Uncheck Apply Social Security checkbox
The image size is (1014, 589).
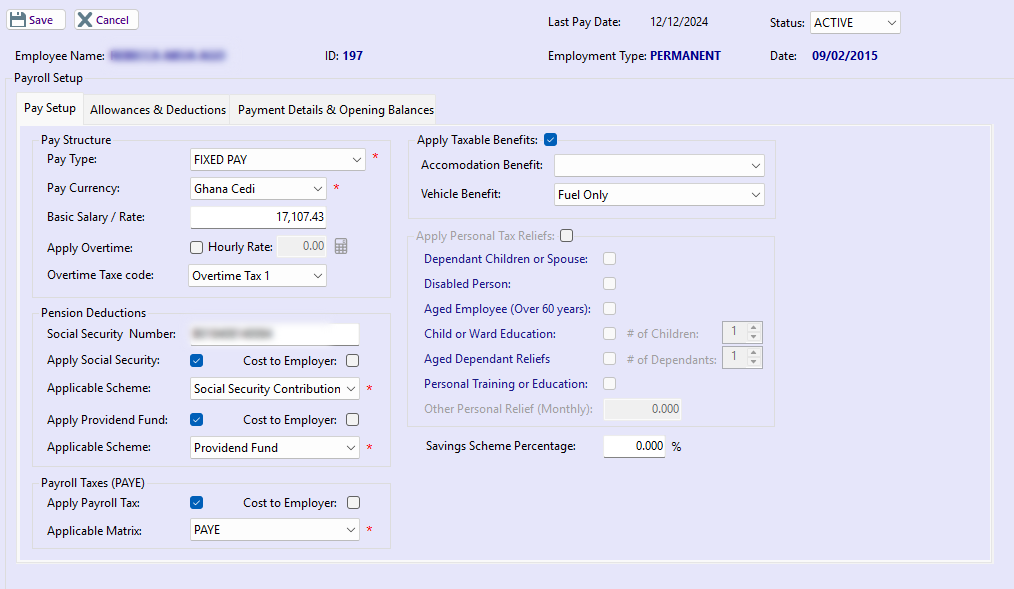click(197, 361)
